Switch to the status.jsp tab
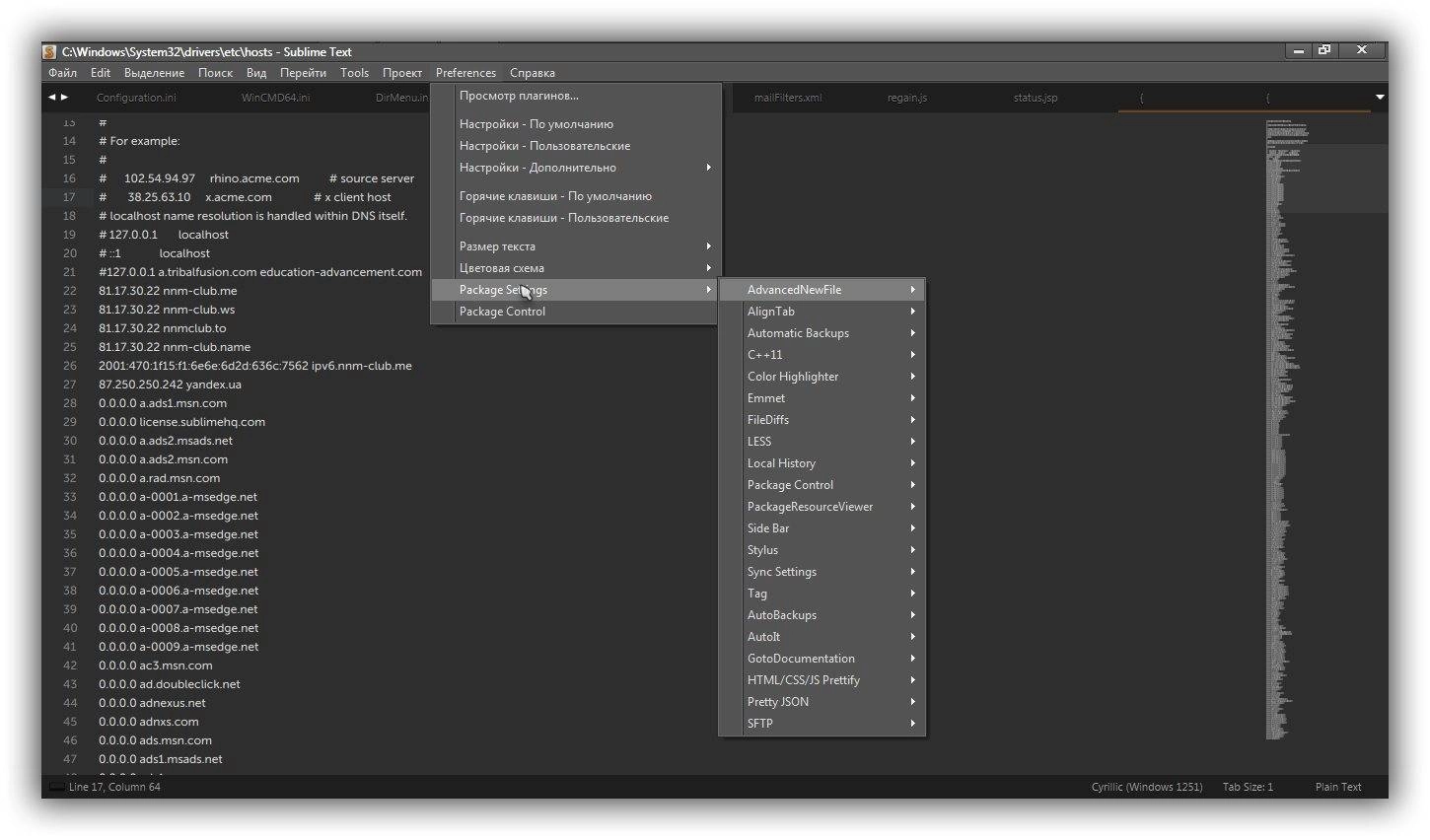 click(1036, 98)
